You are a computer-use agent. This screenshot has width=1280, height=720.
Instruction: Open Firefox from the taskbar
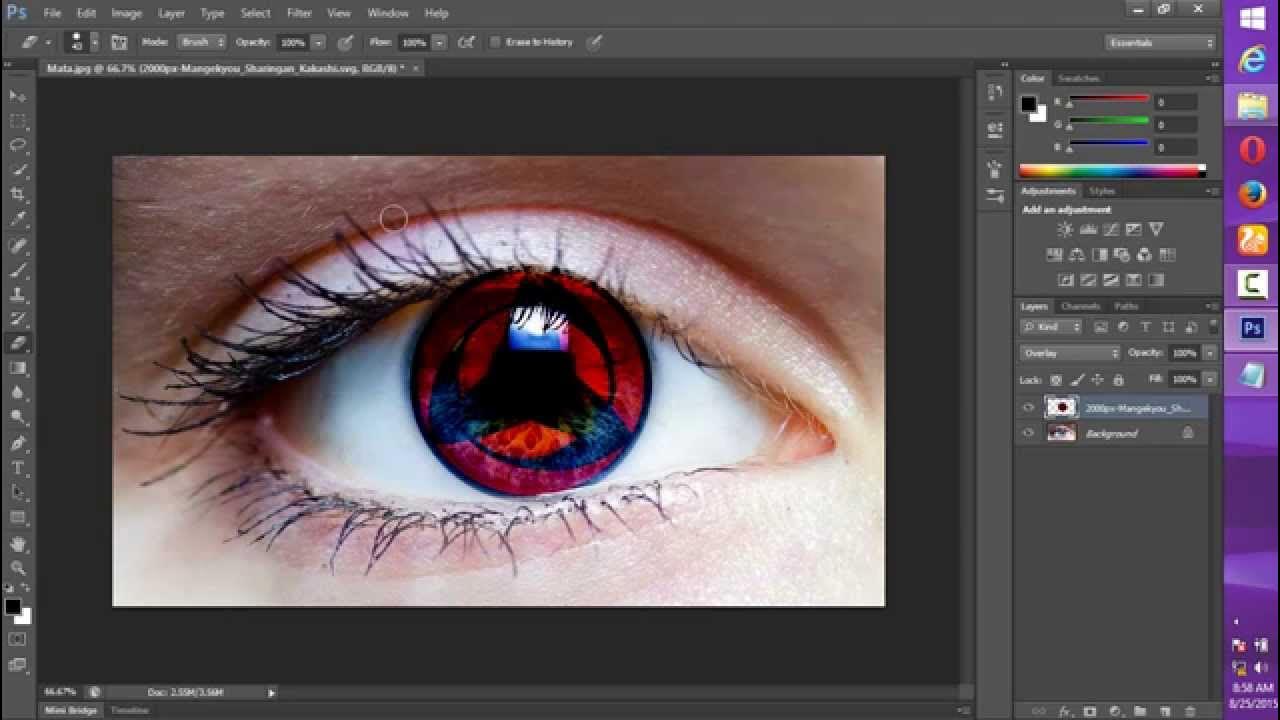[1252, 195]
